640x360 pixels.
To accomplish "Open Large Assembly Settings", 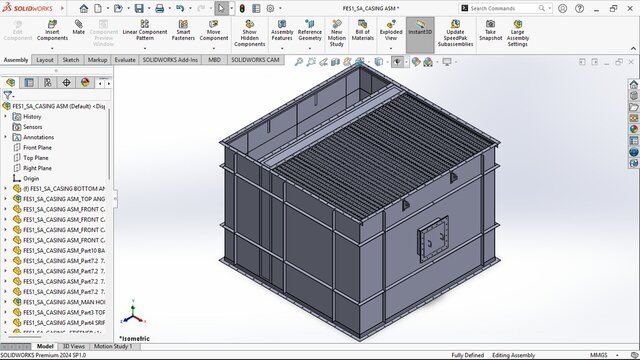I will [x=518, y=33].
